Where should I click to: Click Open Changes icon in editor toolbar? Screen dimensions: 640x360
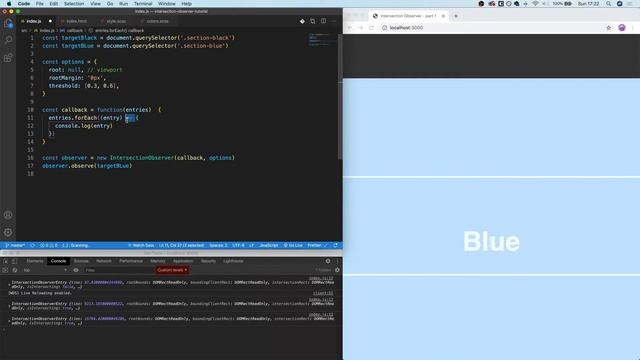[313, 21]
